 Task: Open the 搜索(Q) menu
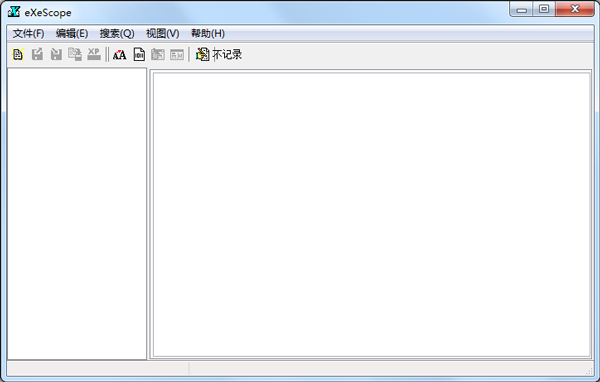tap(117, 34)
